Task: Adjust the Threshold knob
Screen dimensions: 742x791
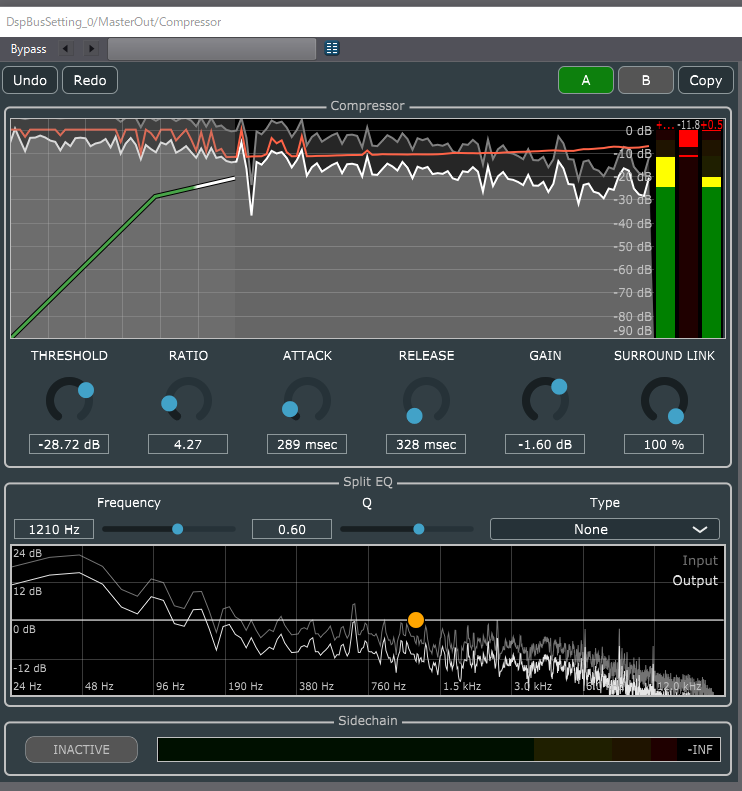Action: coord(70,400)
